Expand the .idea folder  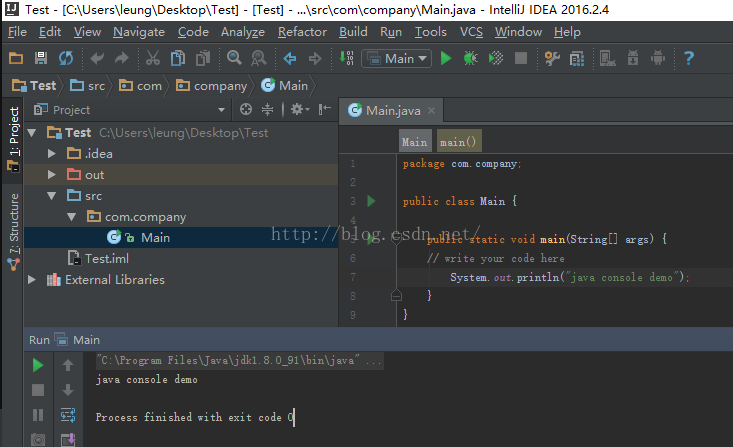51,153
